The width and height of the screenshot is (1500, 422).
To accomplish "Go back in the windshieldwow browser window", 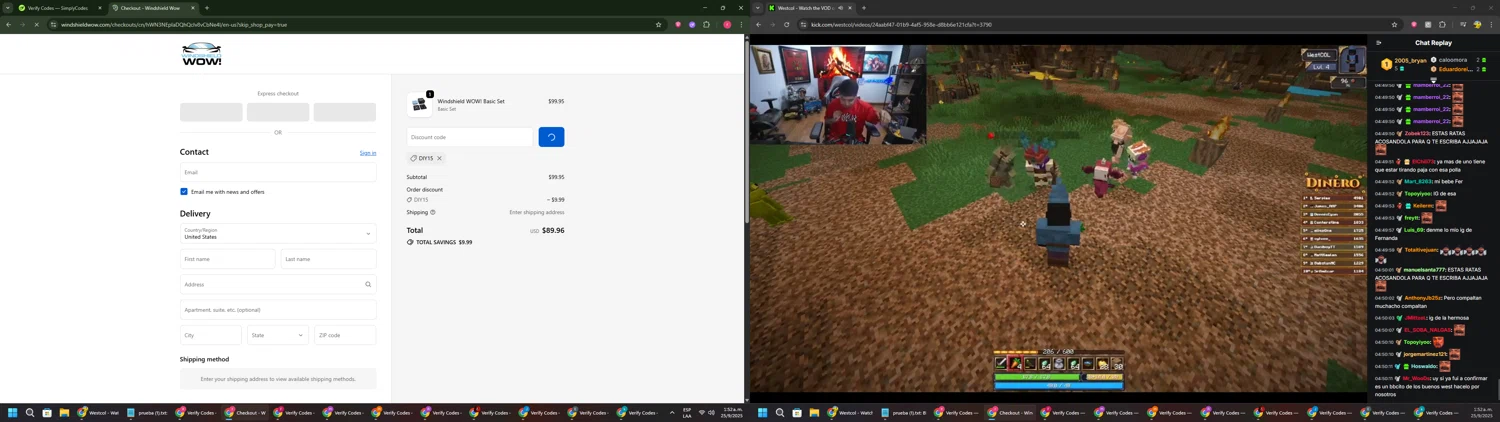I will [x=8, y=25].
